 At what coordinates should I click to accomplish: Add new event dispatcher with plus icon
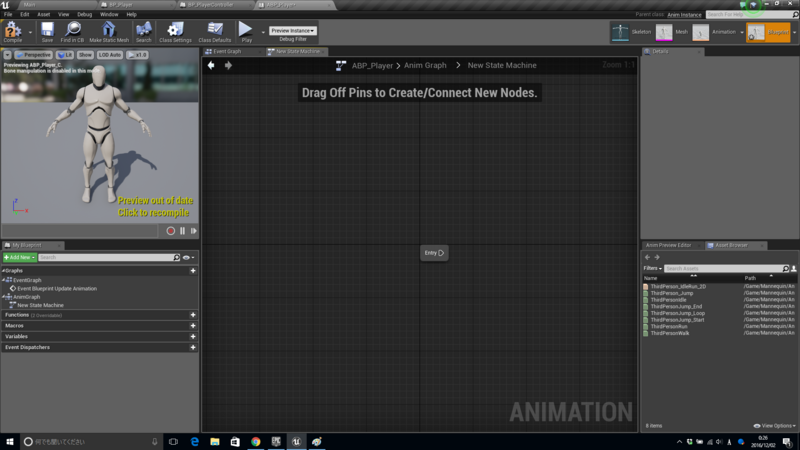[x=193, y=347]
